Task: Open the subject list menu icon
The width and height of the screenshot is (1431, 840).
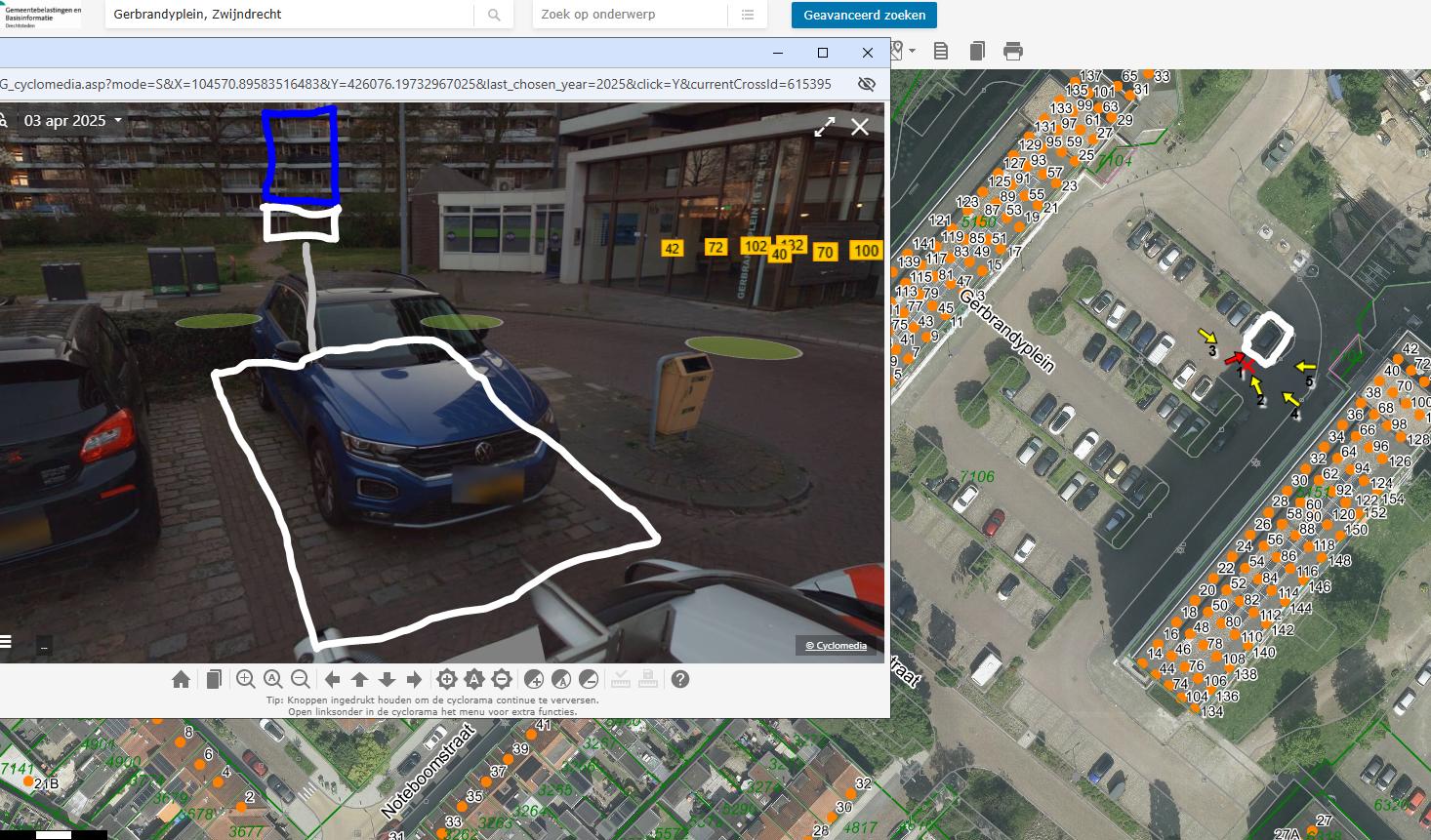Action: coord(748,15)
